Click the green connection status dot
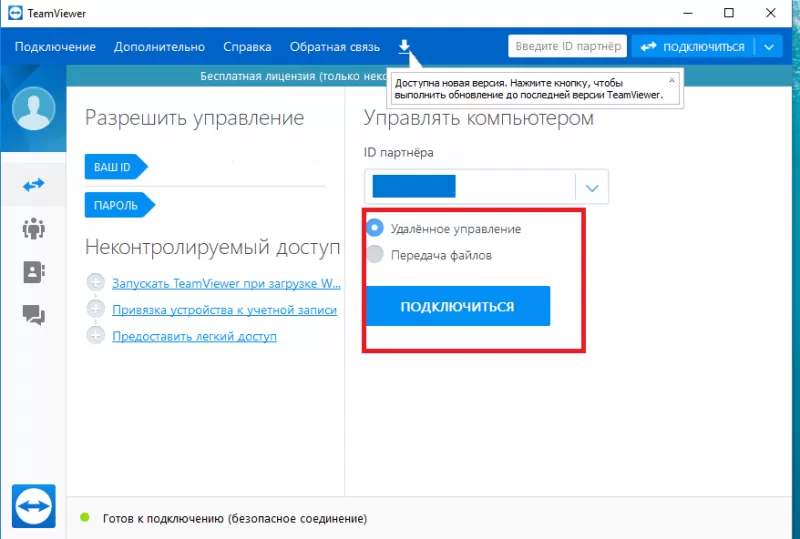 85,518
